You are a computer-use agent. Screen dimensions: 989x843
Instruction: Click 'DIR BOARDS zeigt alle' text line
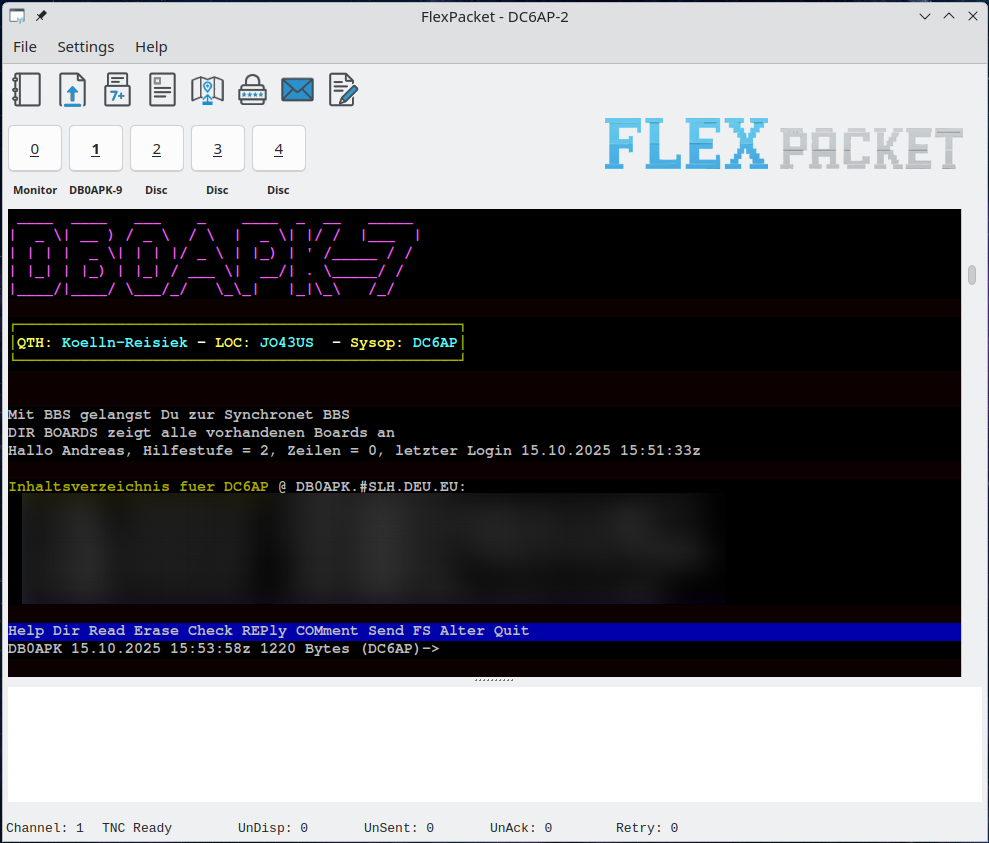click(x=201, y=433)
